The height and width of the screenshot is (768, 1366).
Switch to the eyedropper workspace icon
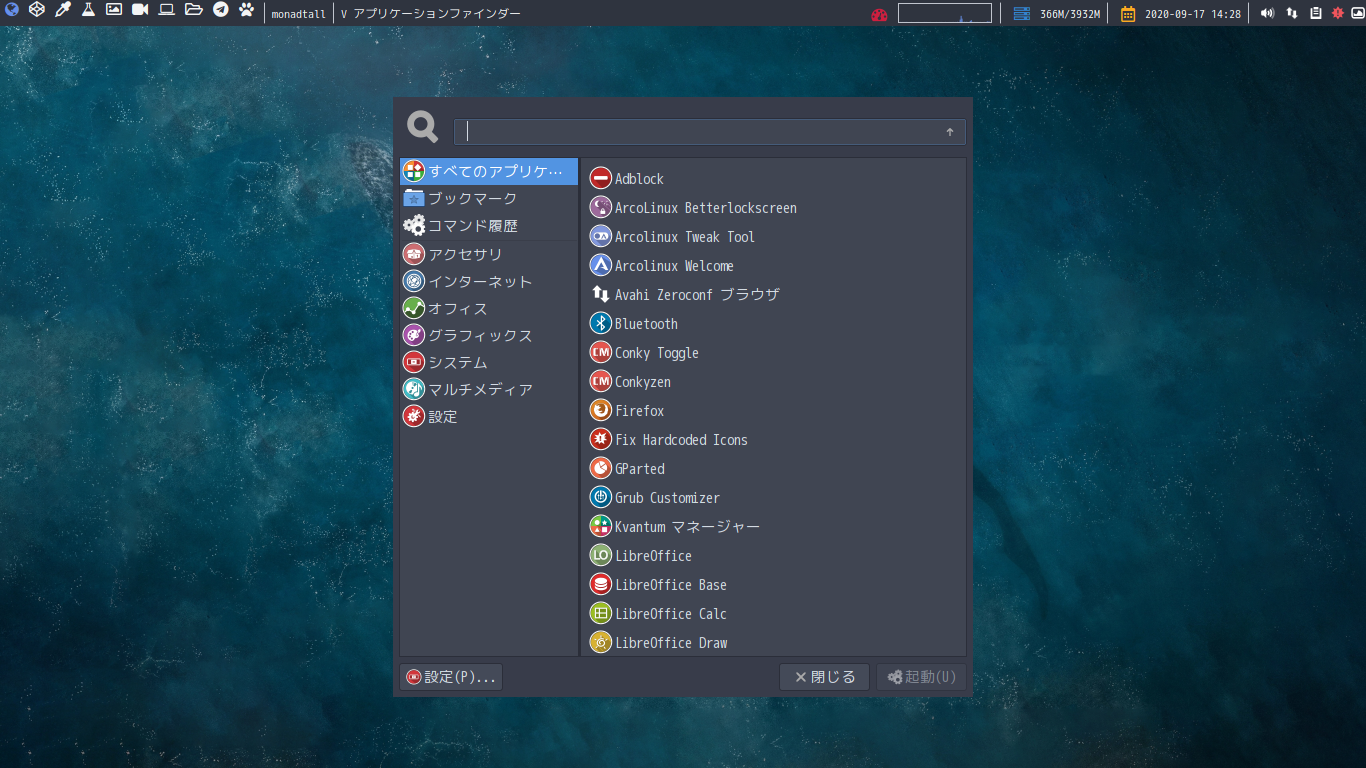[62, 11]
